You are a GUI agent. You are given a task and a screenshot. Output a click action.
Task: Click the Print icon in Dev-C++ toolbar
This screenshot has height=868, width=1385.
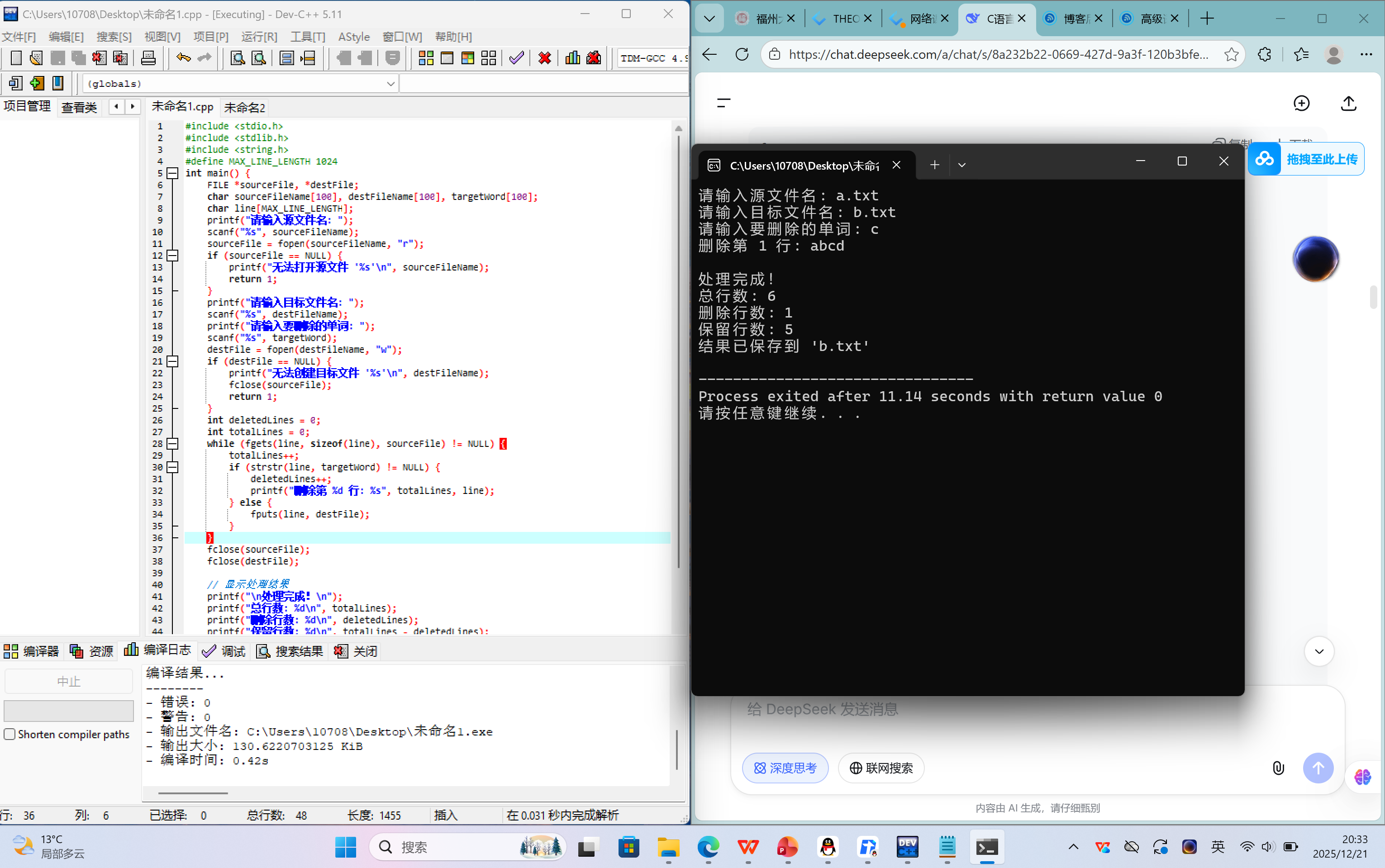pos(148,58)
